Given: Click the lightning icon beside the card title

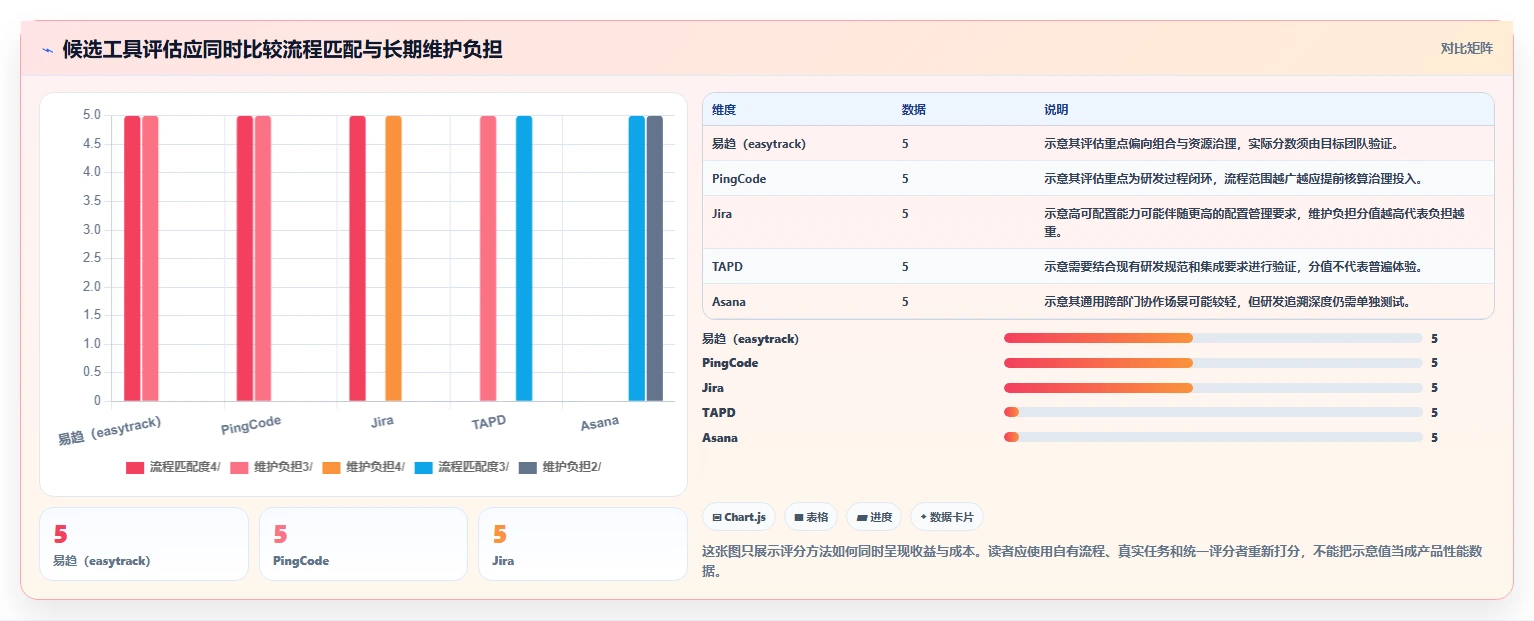Looking at the screenshot, I should pyautogui.click(x=47, y=49).
